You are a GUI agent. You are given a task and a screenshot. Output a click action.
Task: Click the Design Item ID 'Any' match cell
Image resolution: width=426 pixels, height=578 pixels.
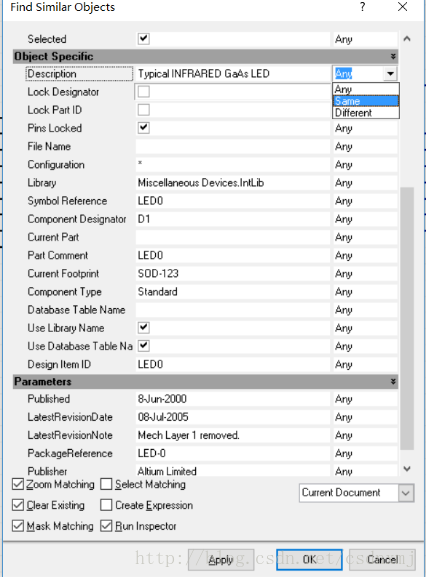365,364
